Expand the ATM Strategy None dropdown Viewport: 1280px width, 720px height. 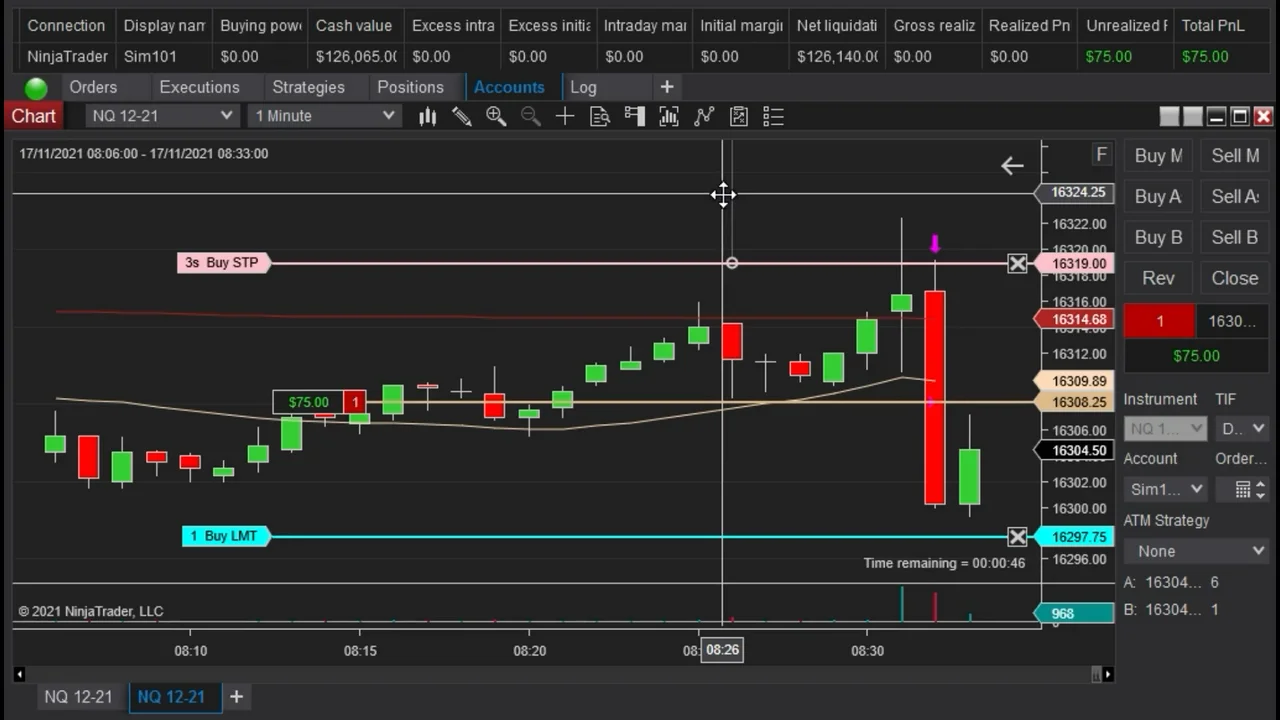click(1196, 551)
